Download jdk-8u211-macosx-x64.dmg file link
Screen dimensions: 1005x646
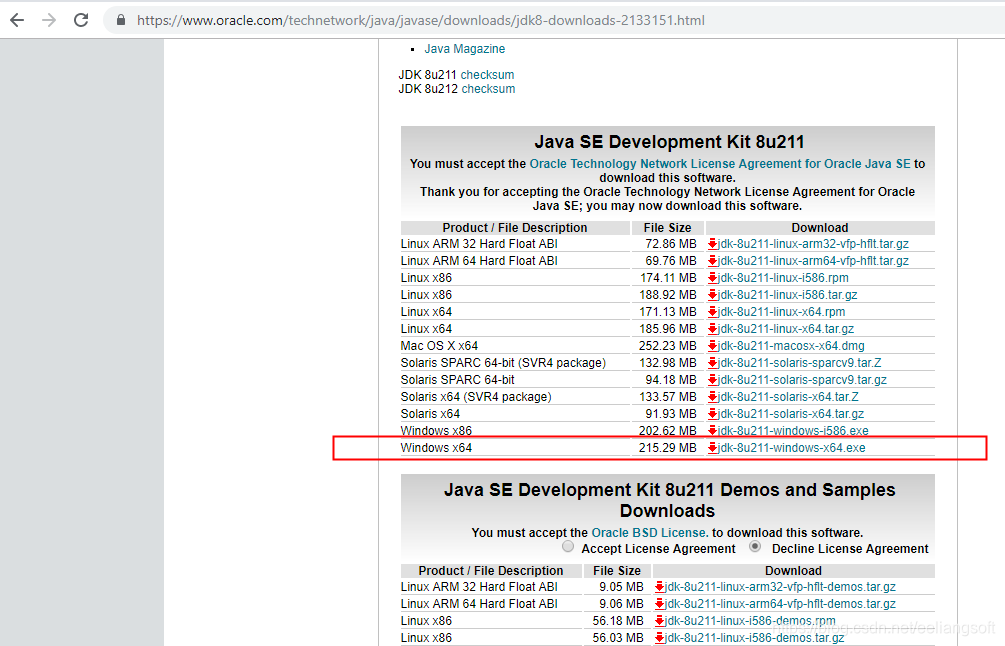[791, 346]
